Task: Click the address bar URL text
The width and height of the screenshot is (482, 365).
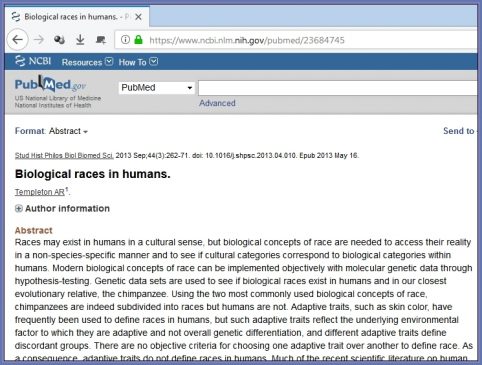Action: click(x=247, y=40)
